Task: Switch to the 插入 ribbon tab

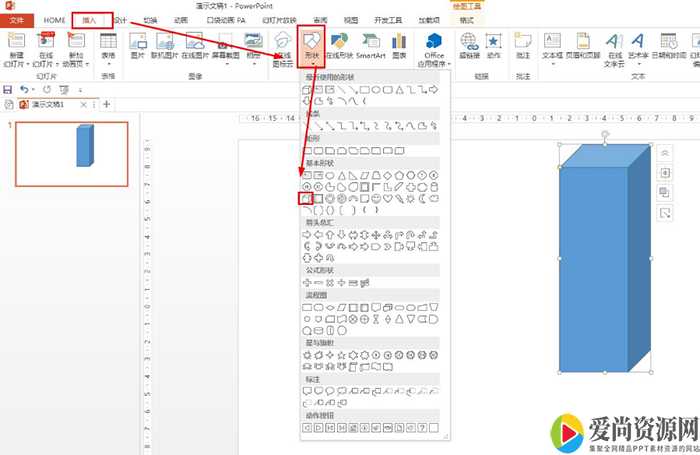Action: [90, 20]
